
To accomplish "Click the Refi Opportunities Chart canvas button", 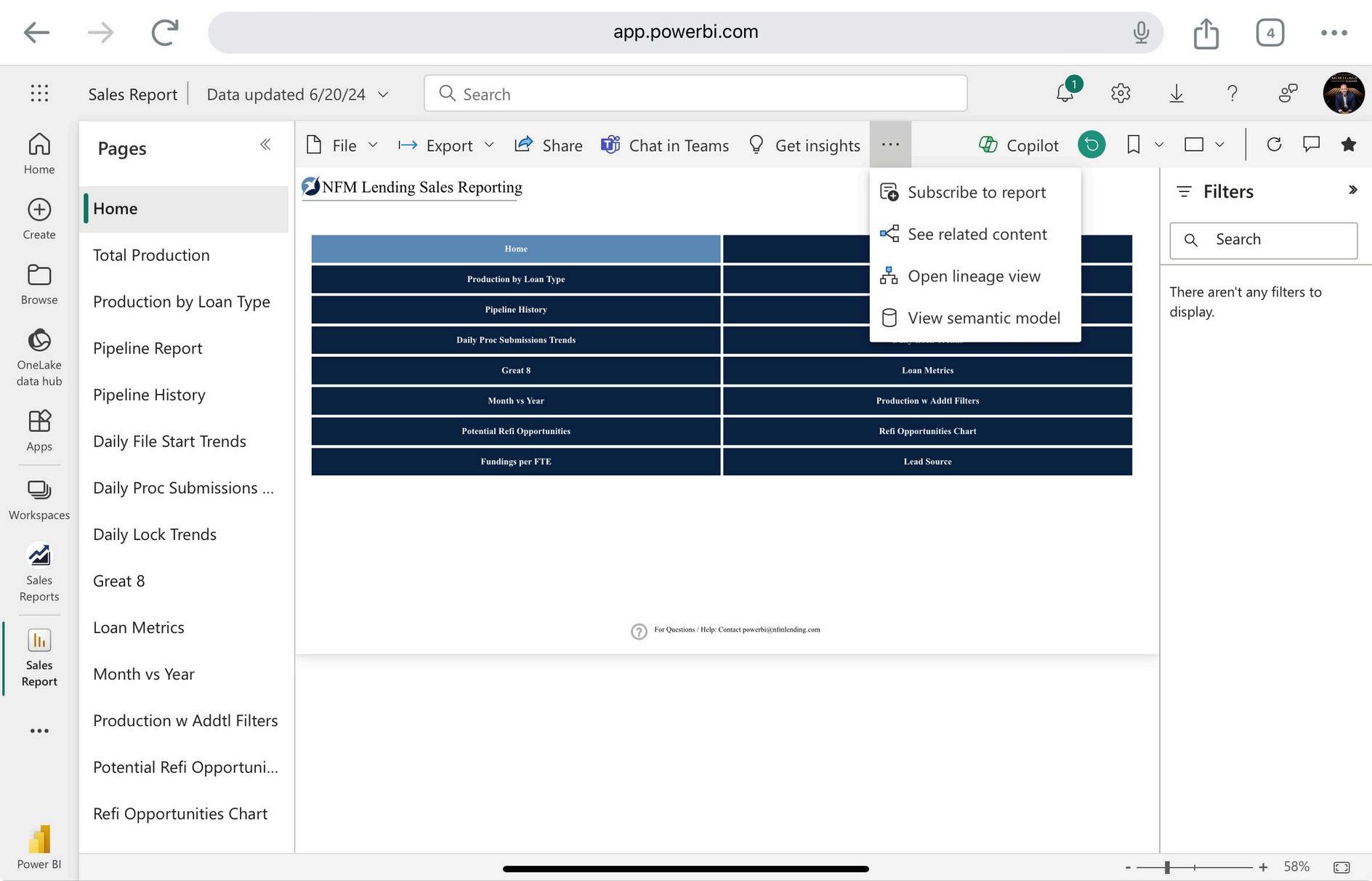I will 927,431.
